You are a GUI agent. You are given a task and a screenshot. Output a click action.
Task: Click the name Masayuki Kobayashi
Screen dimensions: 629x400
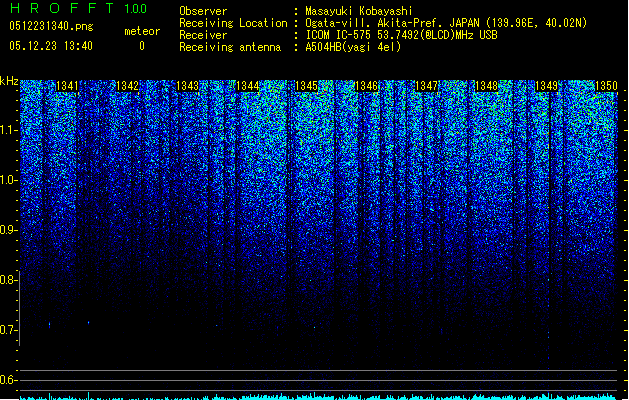pyautogui.click(x=359, y=11)
